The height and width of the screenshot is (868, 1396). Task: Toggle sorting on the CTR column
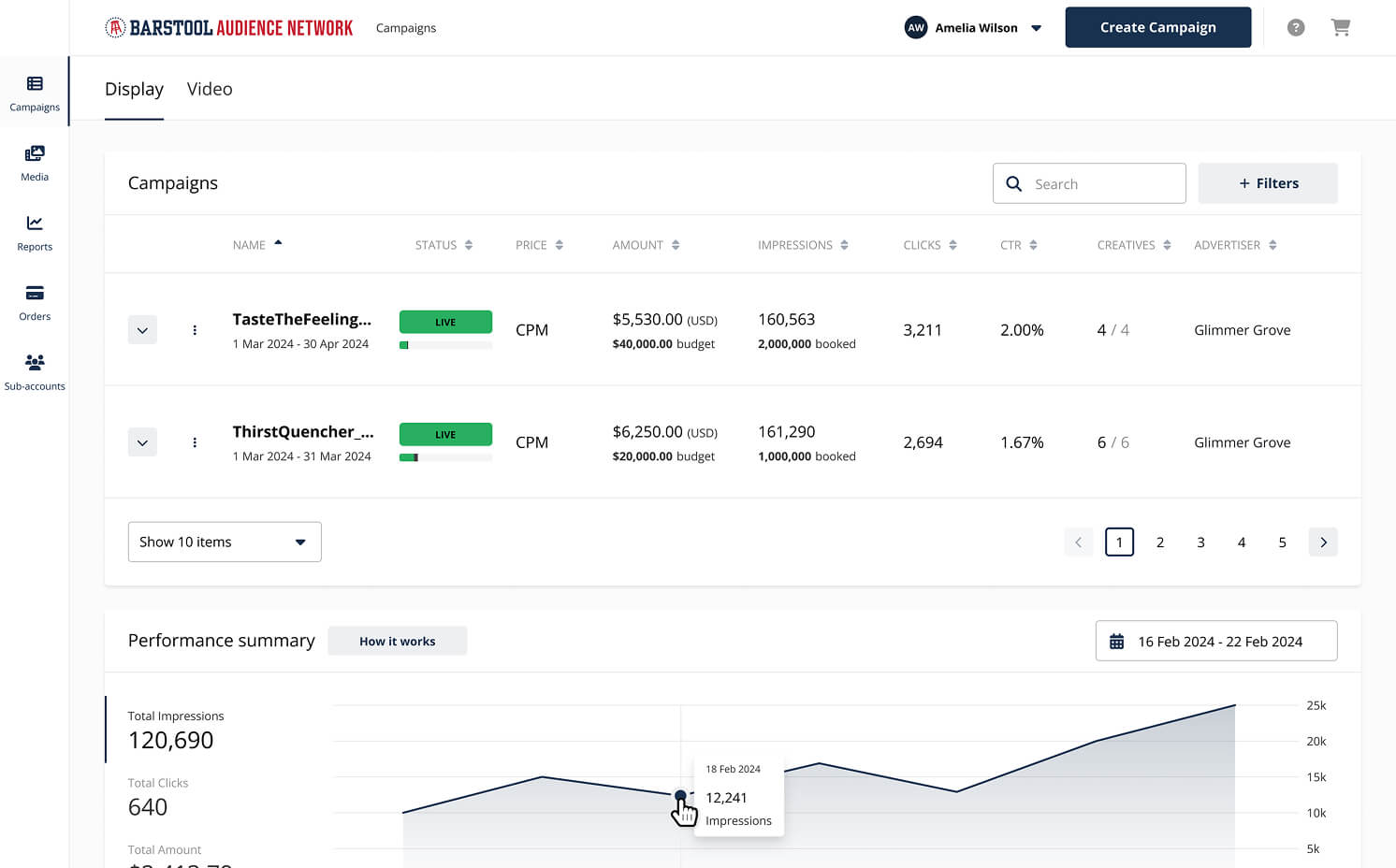pyautogui.click(x=1018, y=244)
